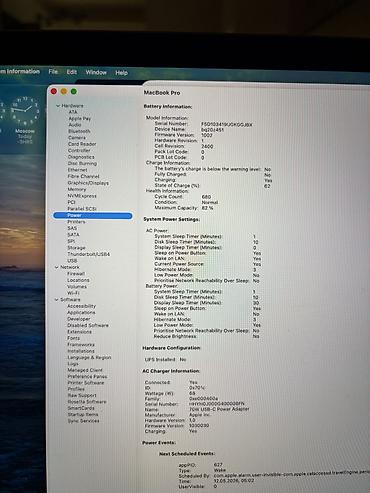Click the Cycle Count value 680
Screen dimensions: 370x493
(x=206, y=197)
